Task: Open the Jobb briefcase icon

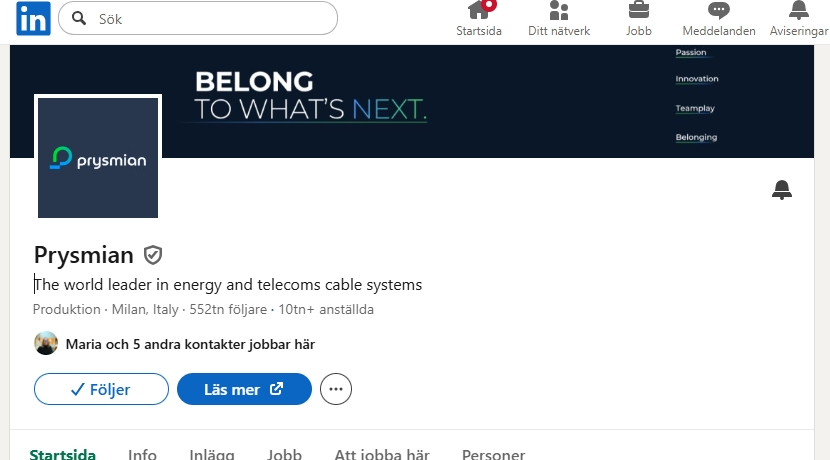Action: (639, 10)
